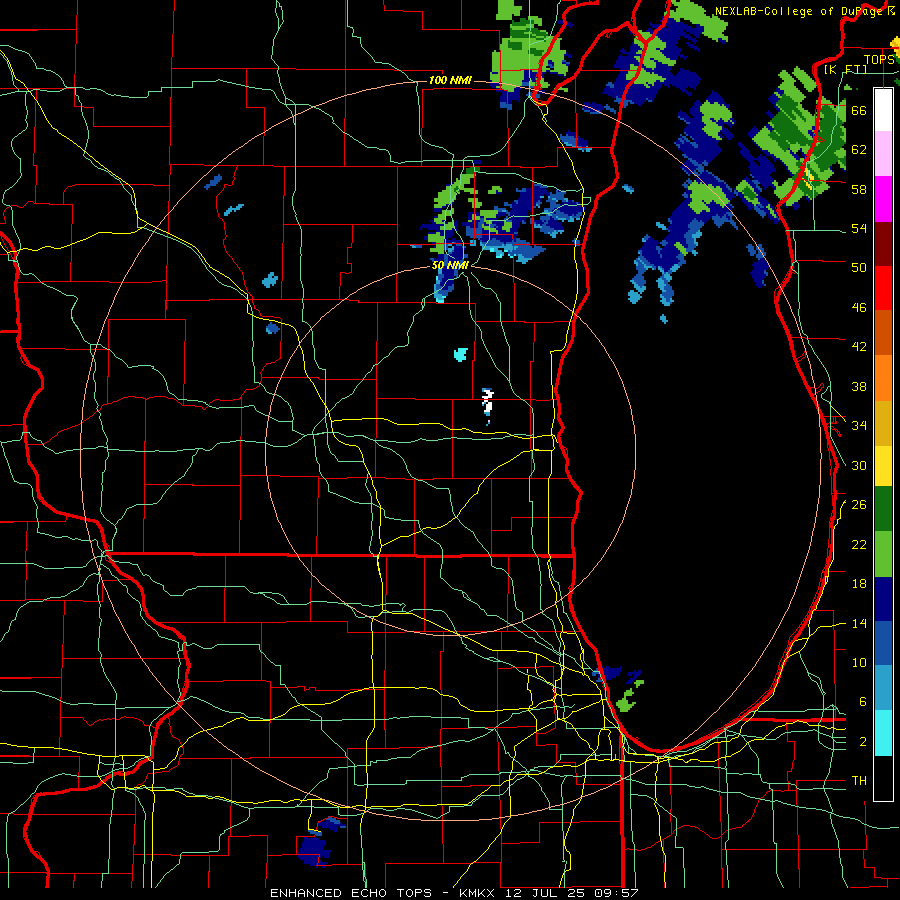The width and height of the screenshot is (900, 900).
Task: Click the '30' legend value
Action: click(x=859, y=465)
